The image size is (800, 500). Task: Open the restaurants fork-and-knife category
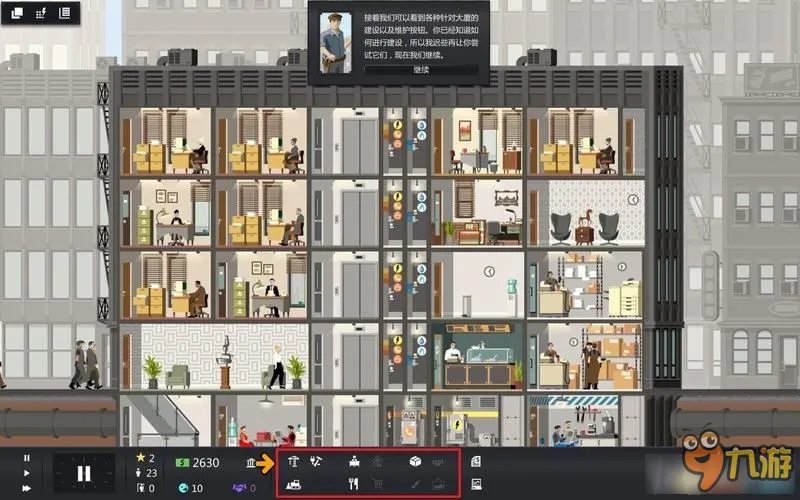[353, 484]
